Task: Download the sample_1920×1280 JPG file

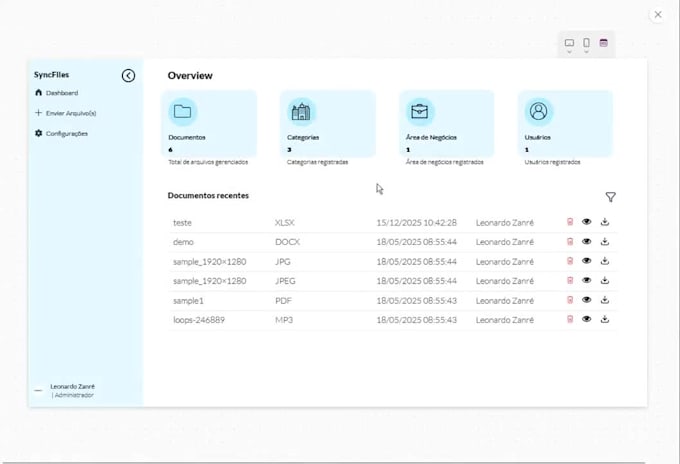Action: (x=605, y=261)
